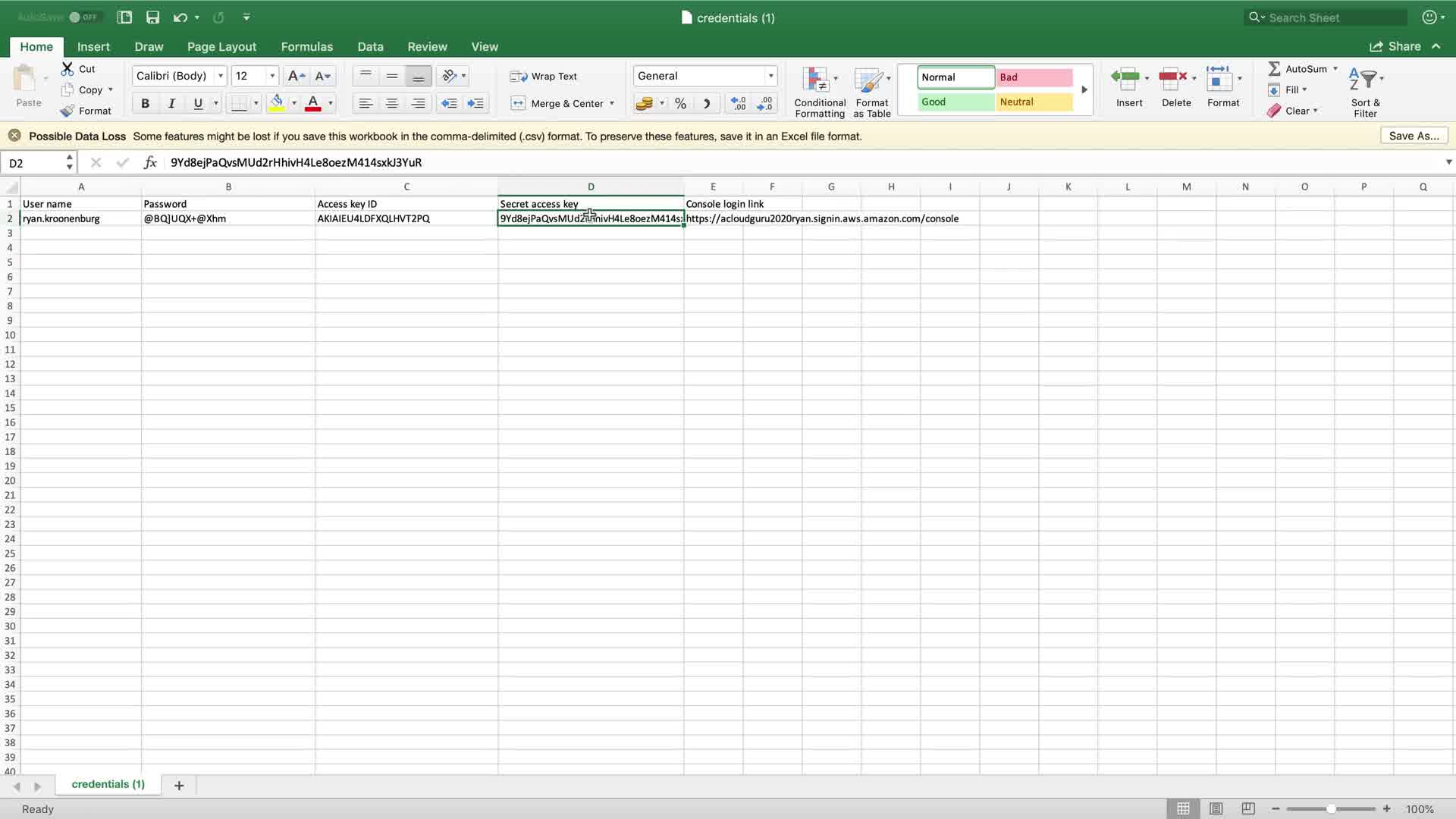
Task: Toggle the AutoSave switch
Action: (84, 17)
